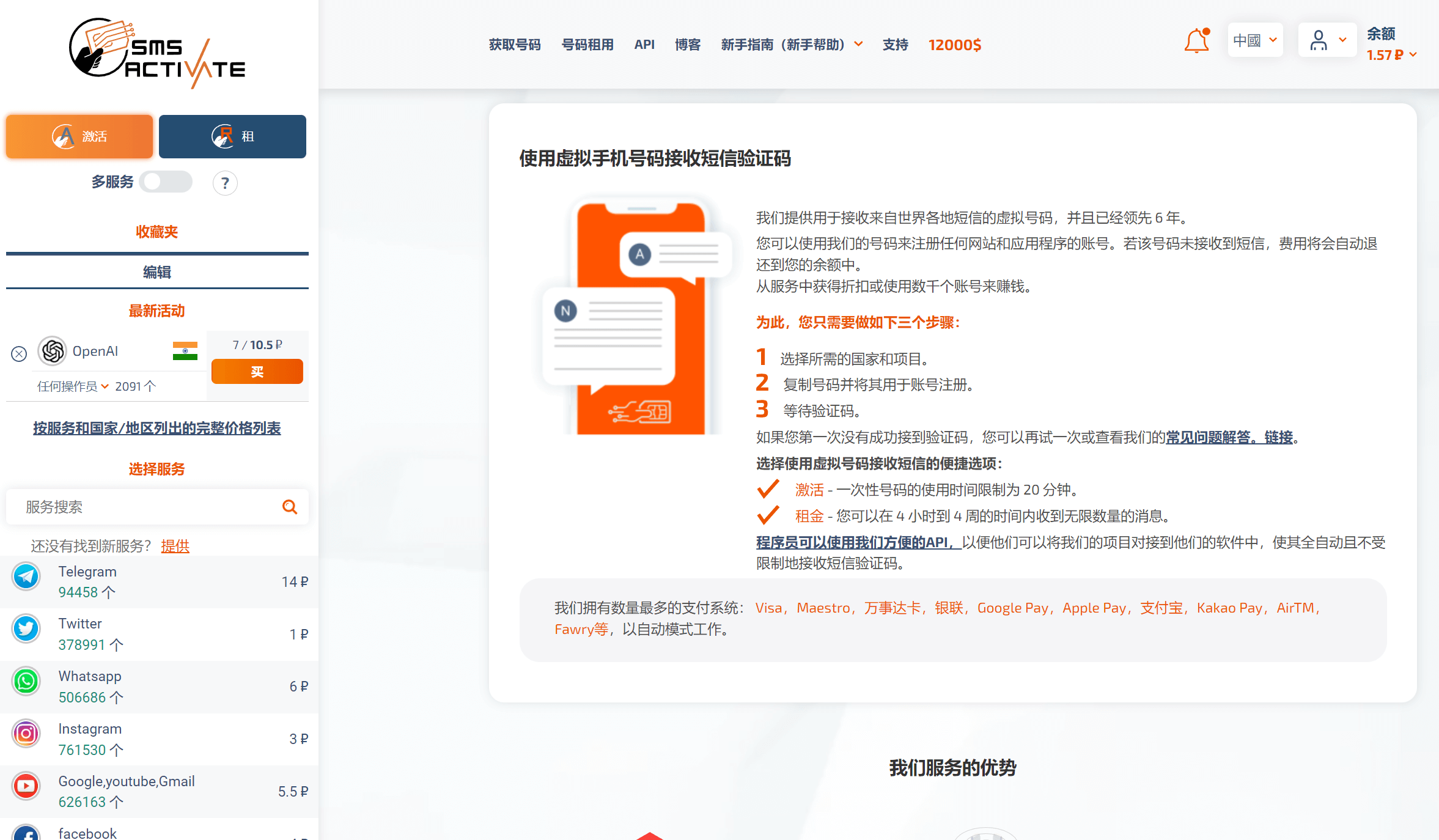Click the Twitter bird icon

(x=26, y=629)
